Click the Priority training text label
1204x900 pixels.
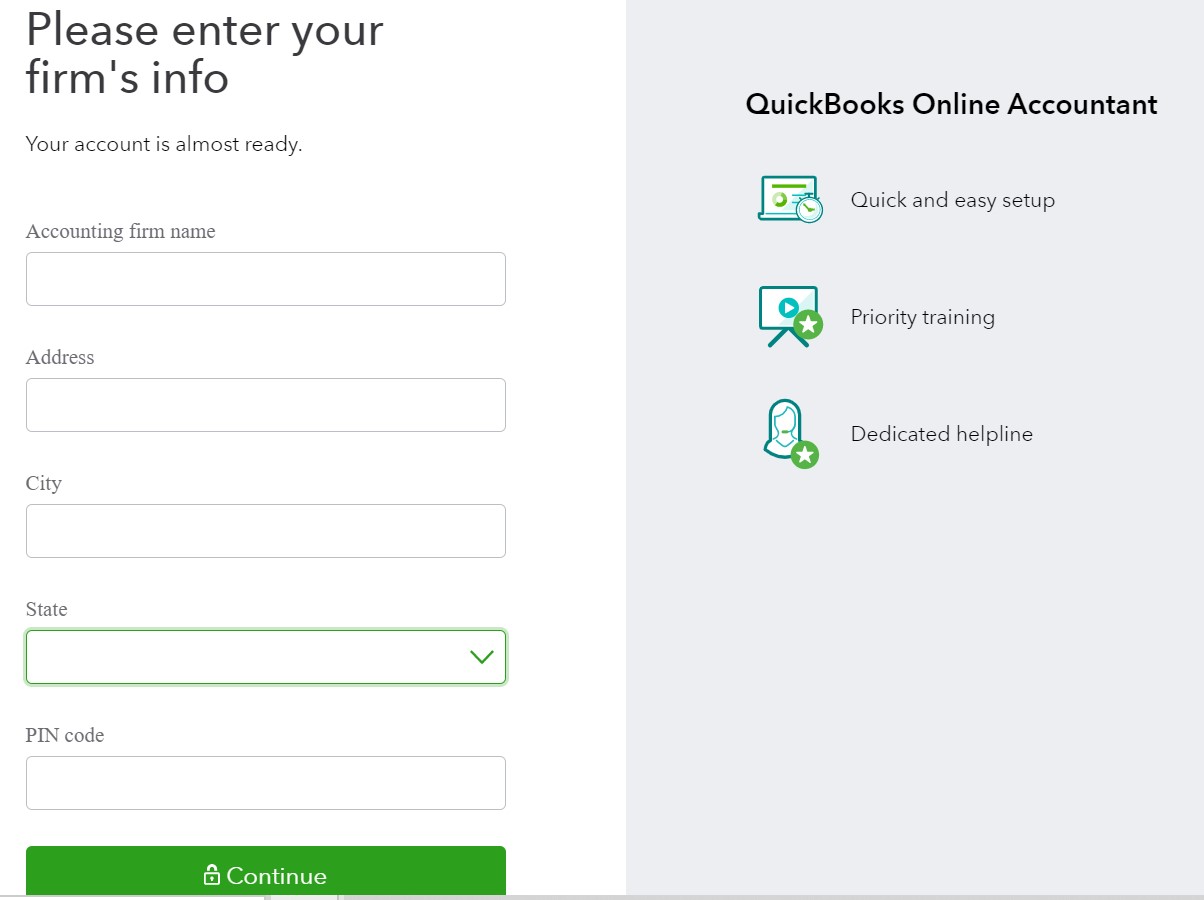point(922,317)
